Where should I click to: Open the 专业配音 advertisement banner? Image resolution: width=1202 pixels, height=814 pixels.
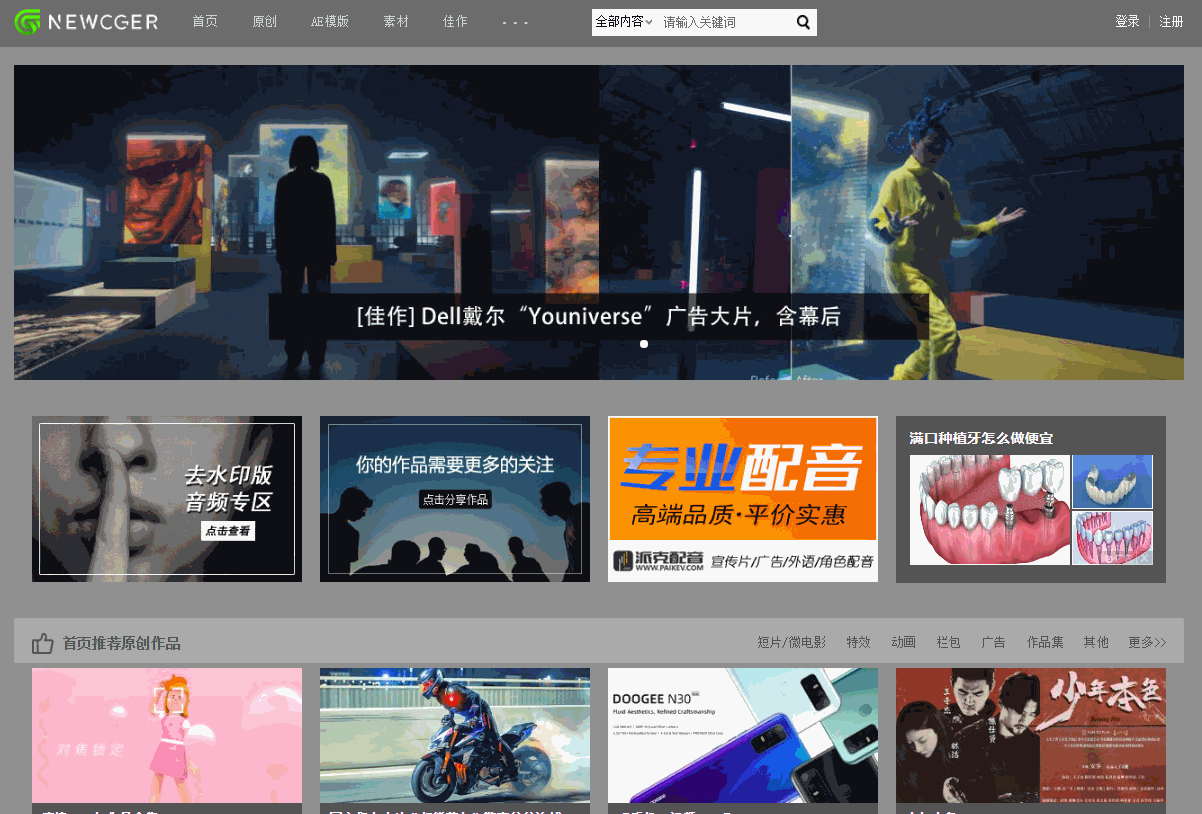click(743, 499)
